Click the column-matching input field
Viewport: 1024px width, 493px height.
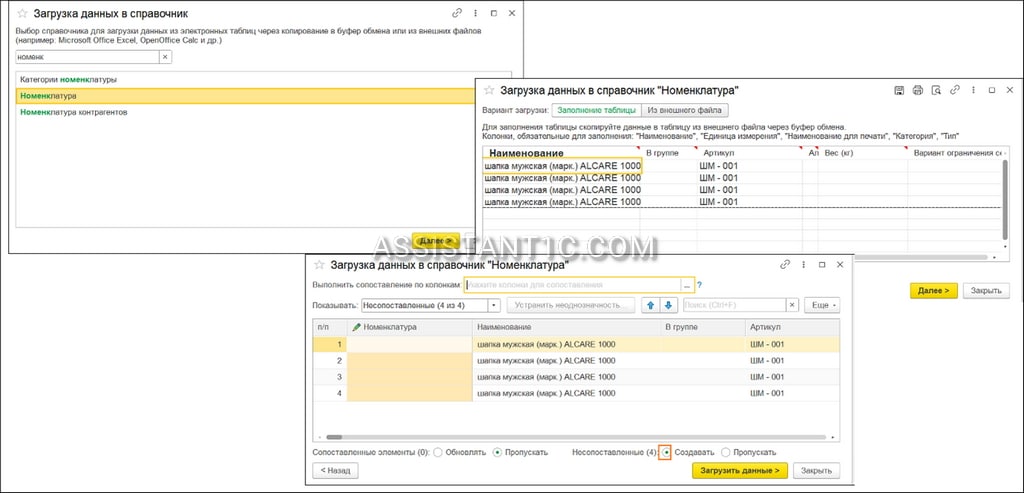click(x=573, y=285)
